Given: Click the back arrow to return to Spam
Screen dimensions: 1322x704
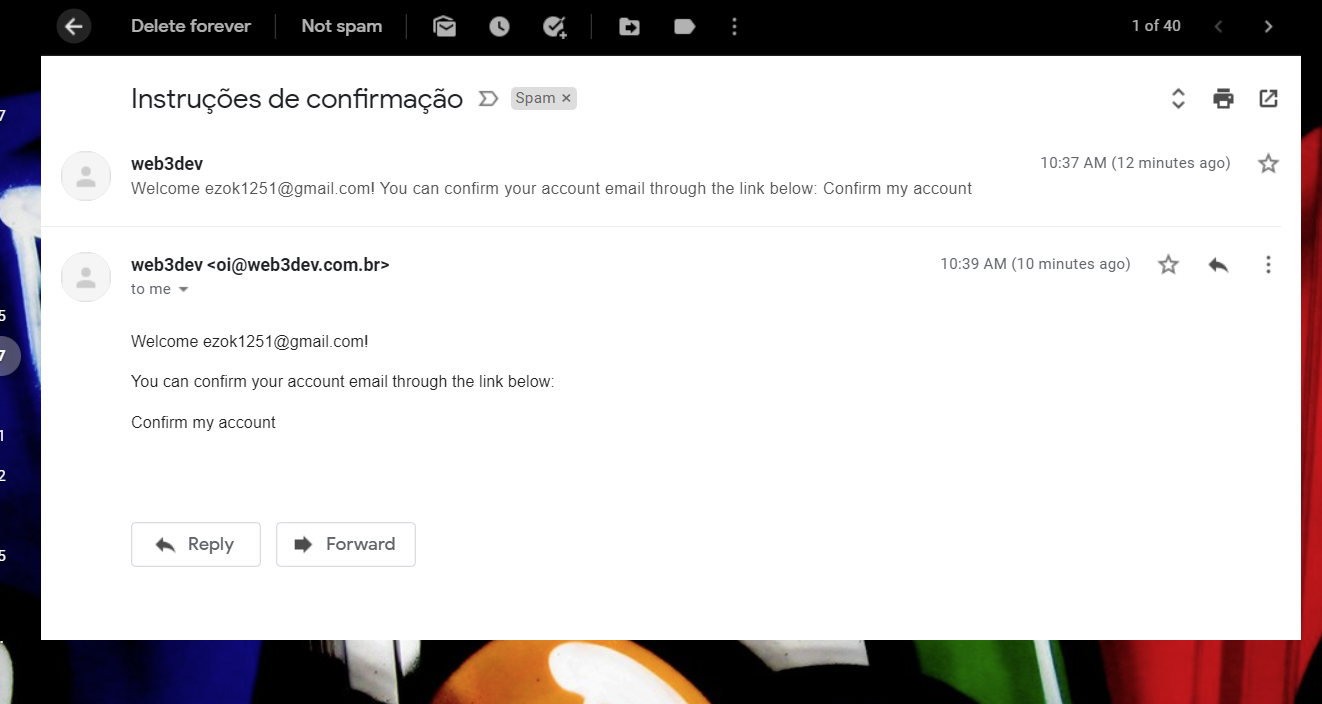Looking at the screenshot, I should coord(74,26).
